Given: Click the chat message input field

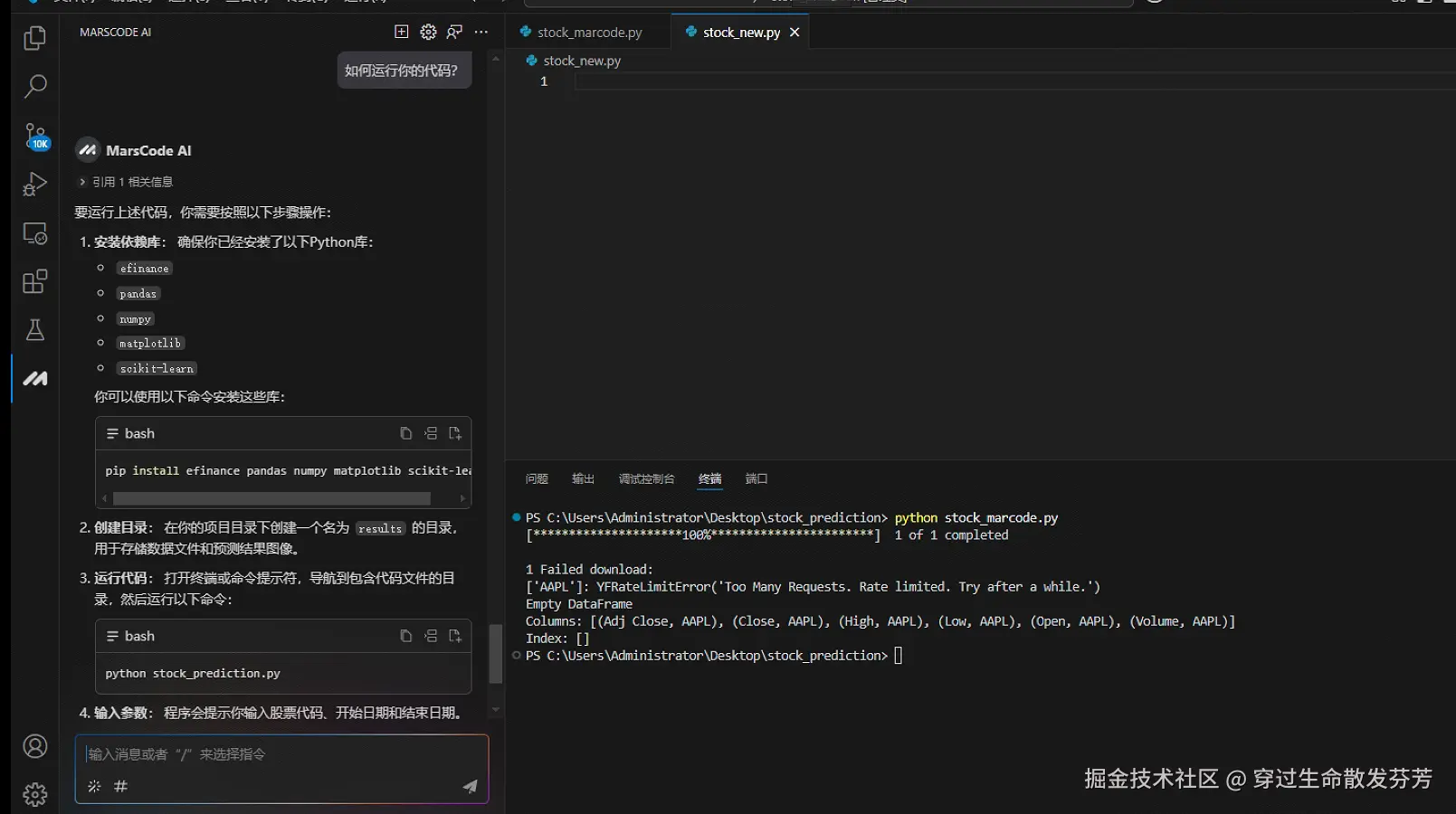Looking at the screenshot, I should 281,754.
